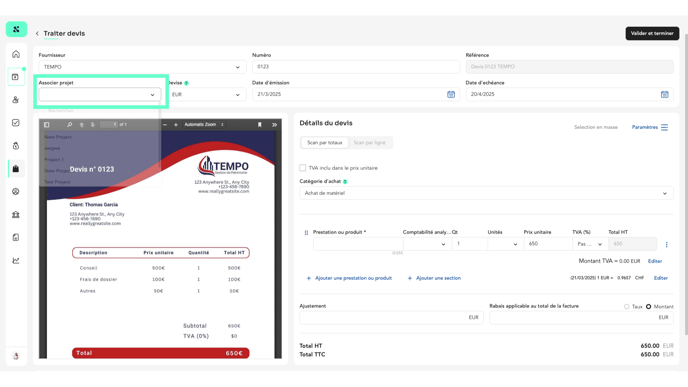This screenshot has height=387, width=688.
Task: Open the line chart analytics sidebar icon
Action: click(16, 261)
